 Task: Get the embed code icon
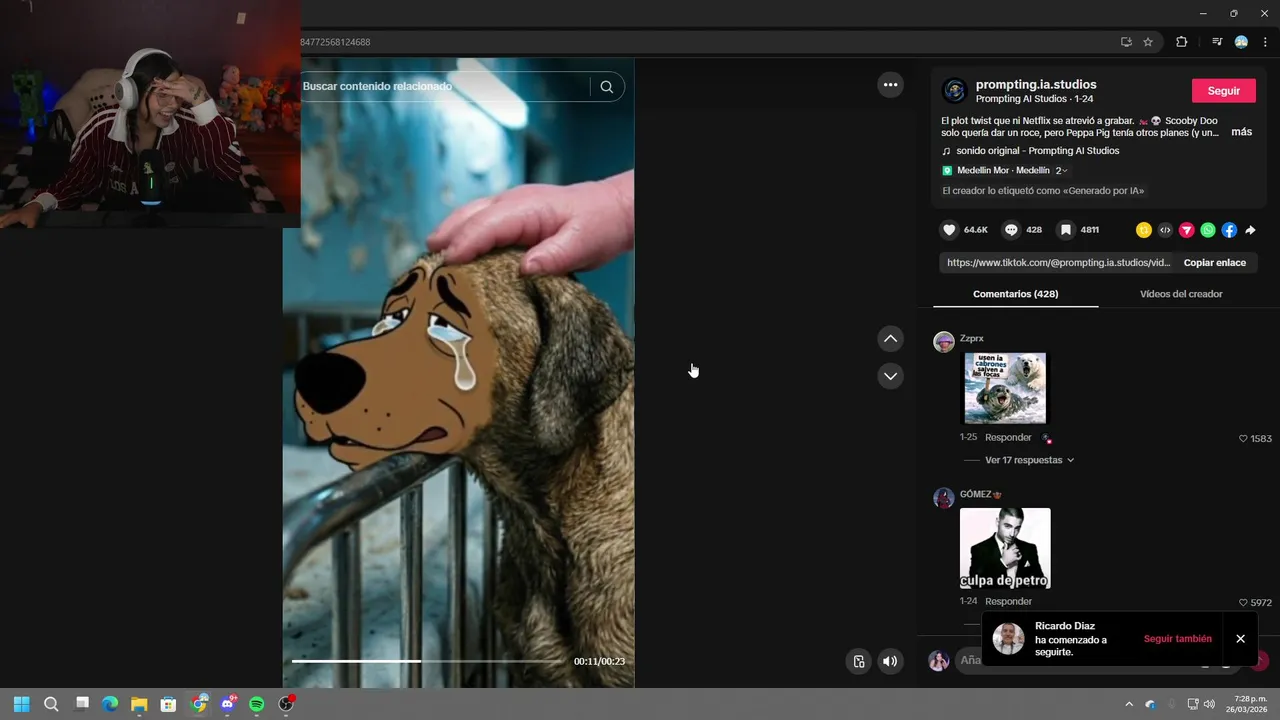click(1165, 230)
